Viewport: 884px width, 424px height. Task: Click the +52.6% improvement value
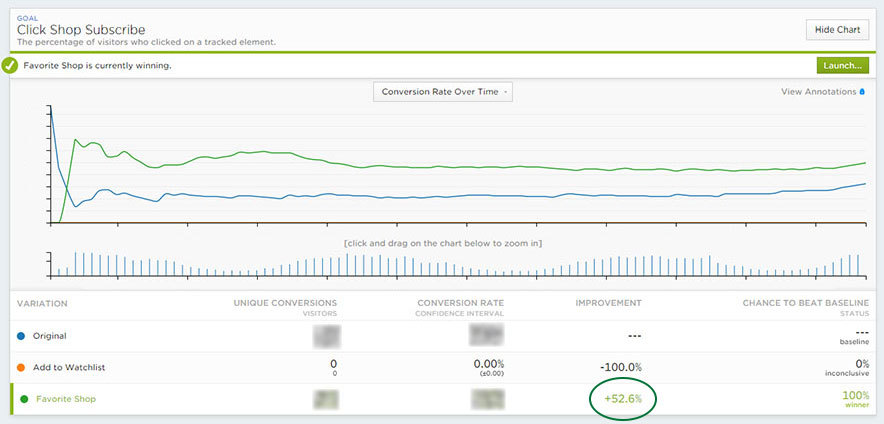coord(623,399)
